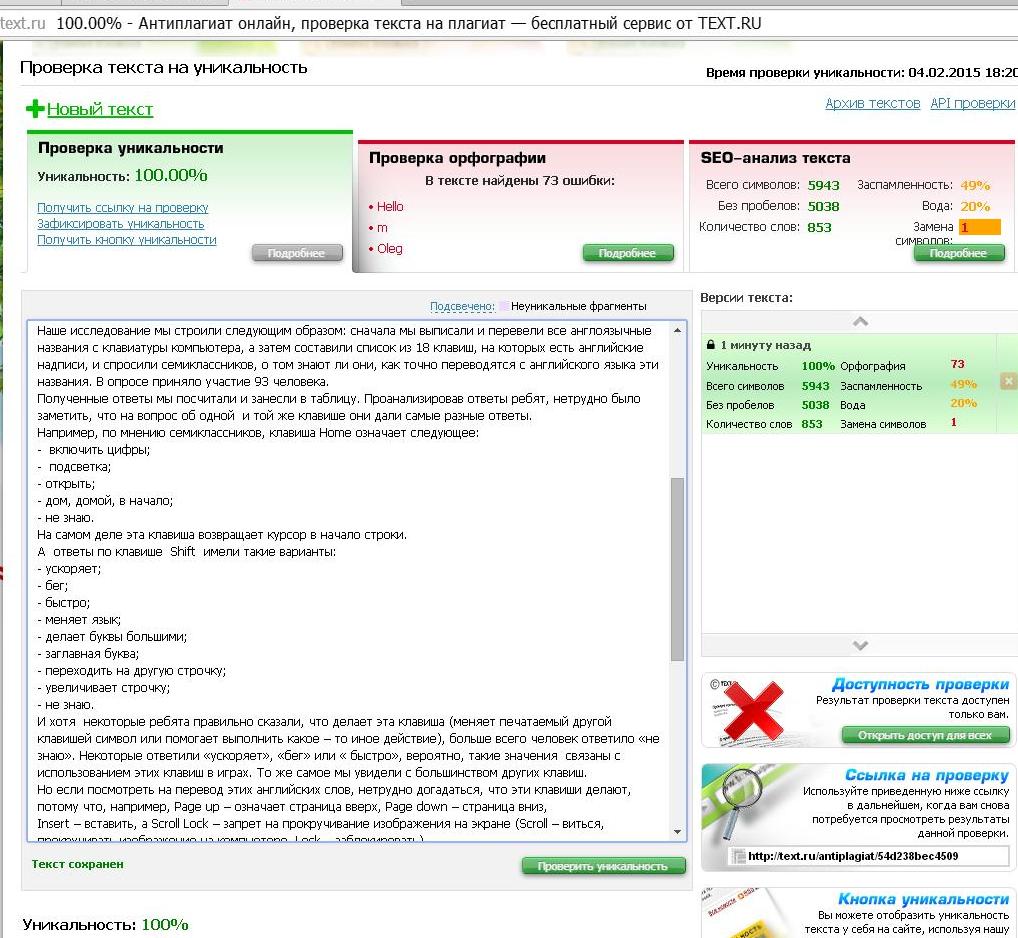This screenshot has width=1018, height=938.
Task: Click the Кнопка уникальности heading
Action: (923, 899)
